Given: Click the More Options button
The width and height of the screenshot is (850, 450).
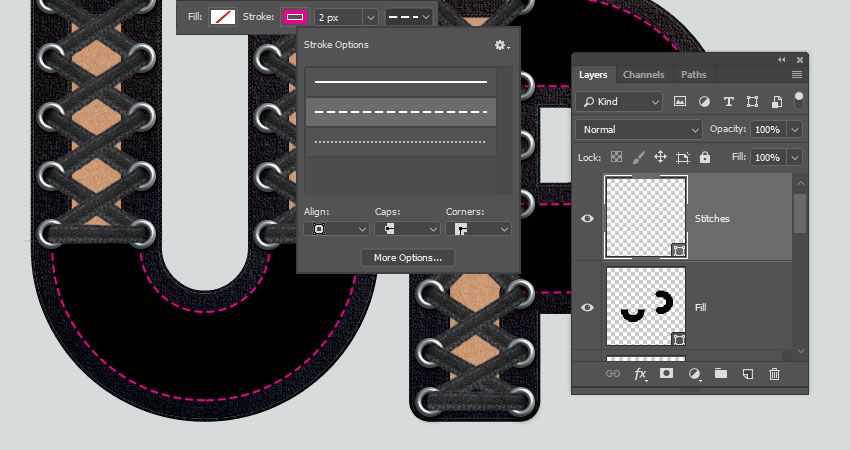Looking at the screenshot, I should coord(408,258).
